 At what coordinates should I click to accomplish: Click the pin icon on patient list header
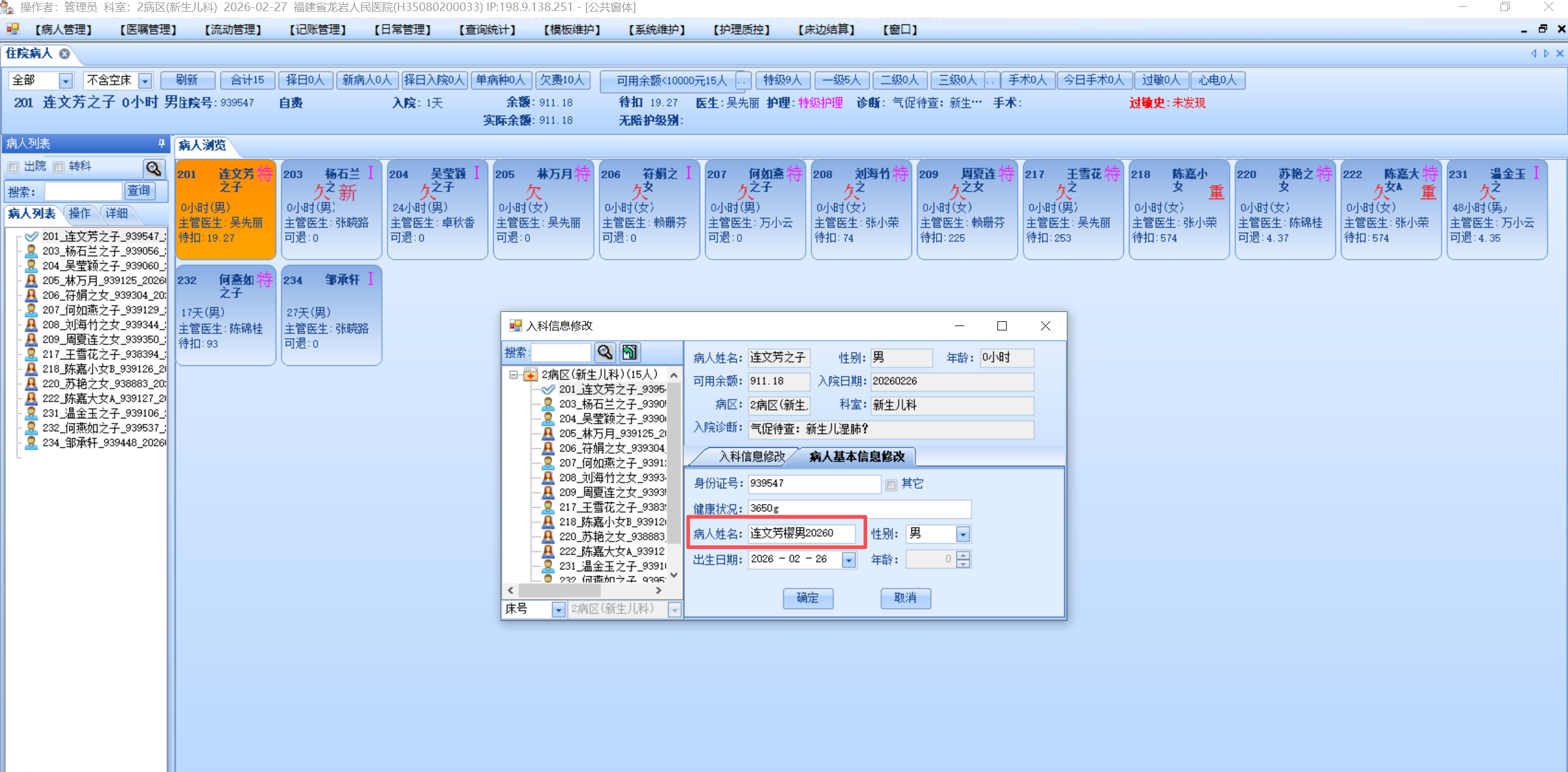[x=162, y=143]
